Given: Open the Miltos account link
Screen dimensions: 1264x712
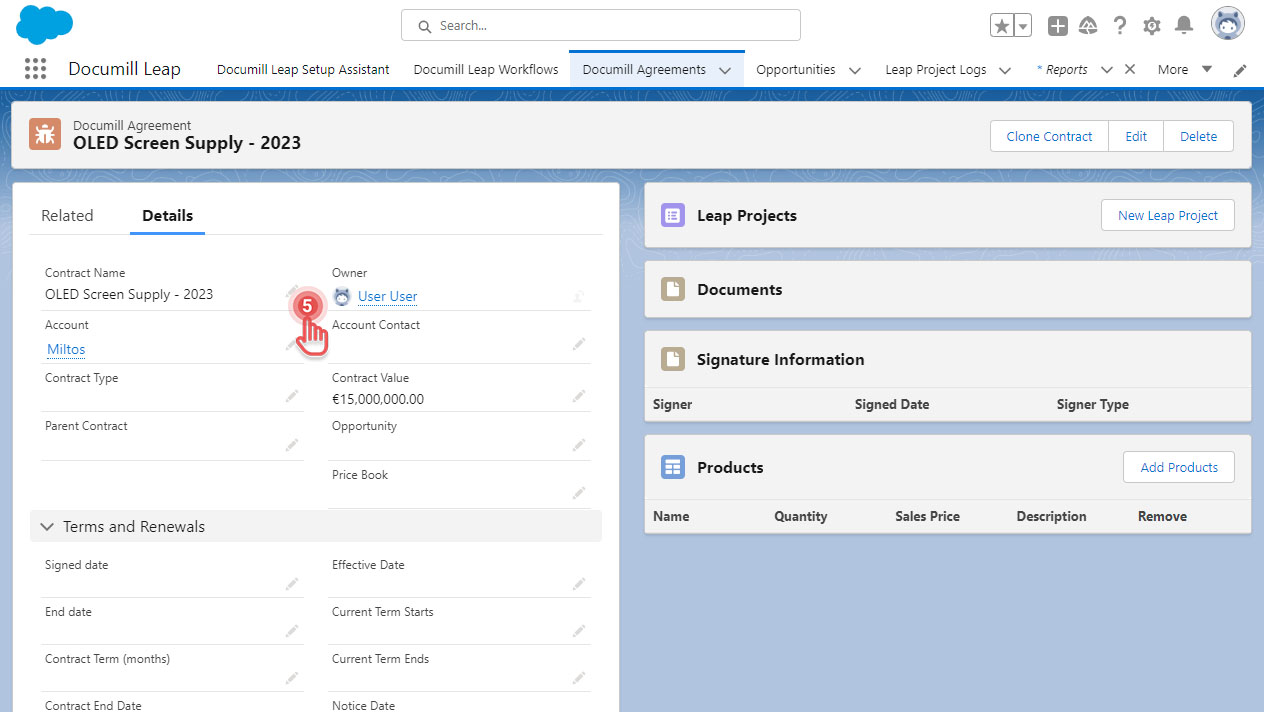Looking at the screenshot, I should tap(66, 349).
